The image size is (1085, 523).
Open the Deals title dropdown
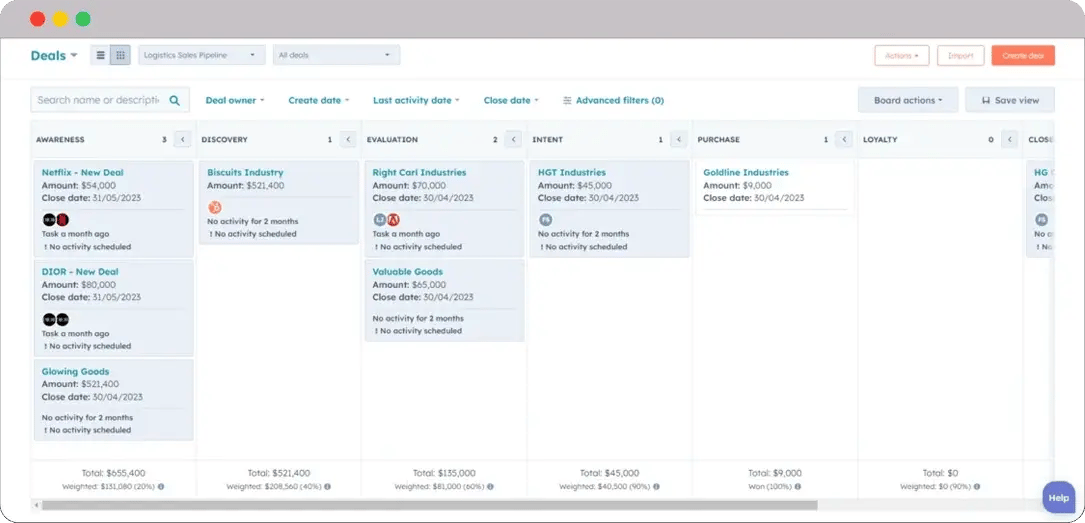(54, 55)
